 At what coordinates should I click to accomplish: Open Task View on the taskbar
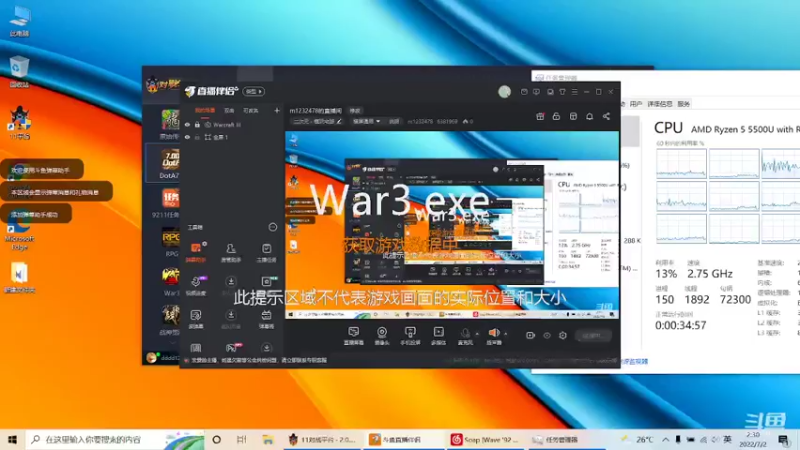pyautogui.click(x=241, y=439)
